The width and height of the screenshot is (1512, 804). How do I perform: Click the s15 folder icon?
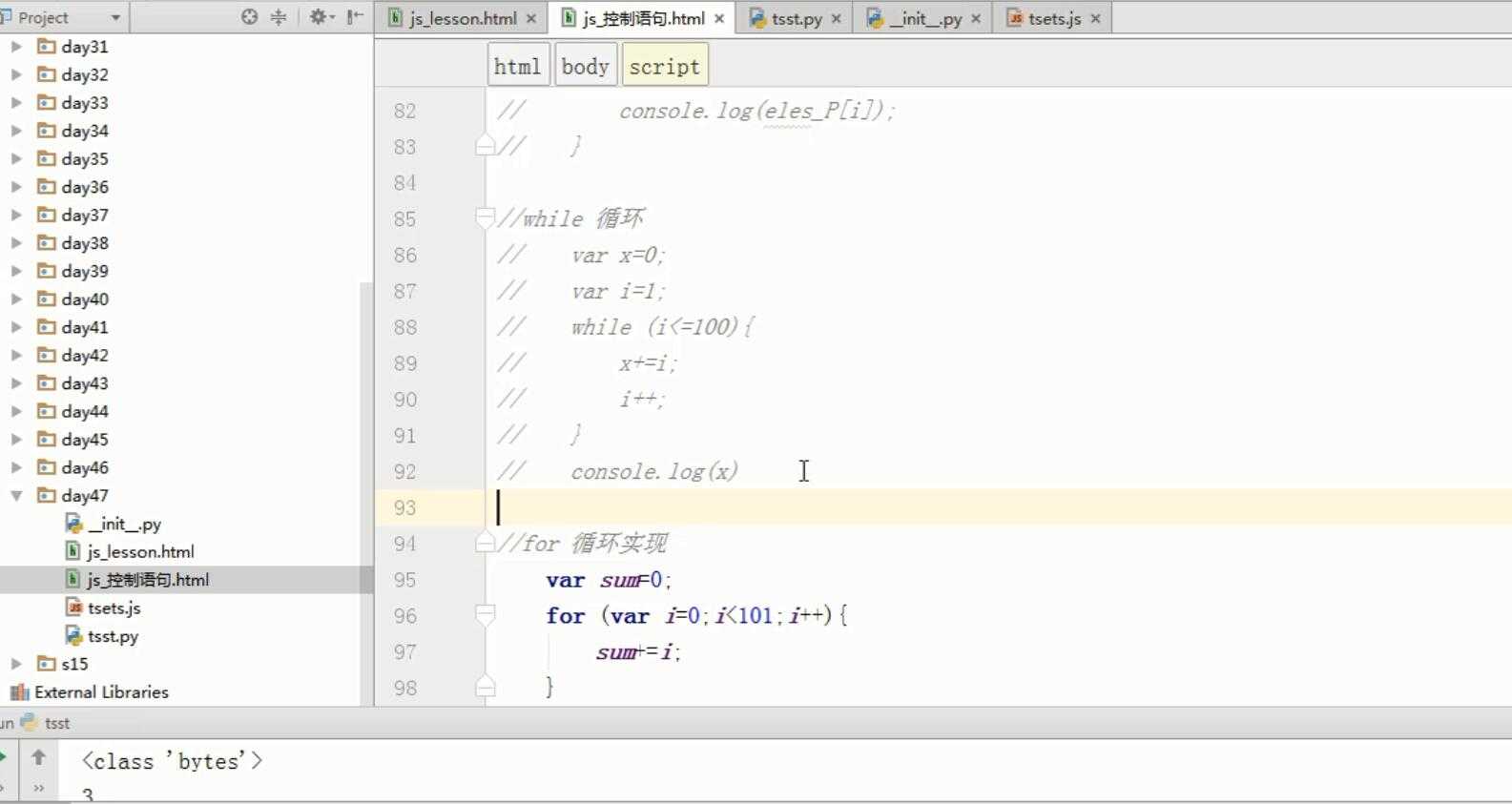click(x=46, y=663)
